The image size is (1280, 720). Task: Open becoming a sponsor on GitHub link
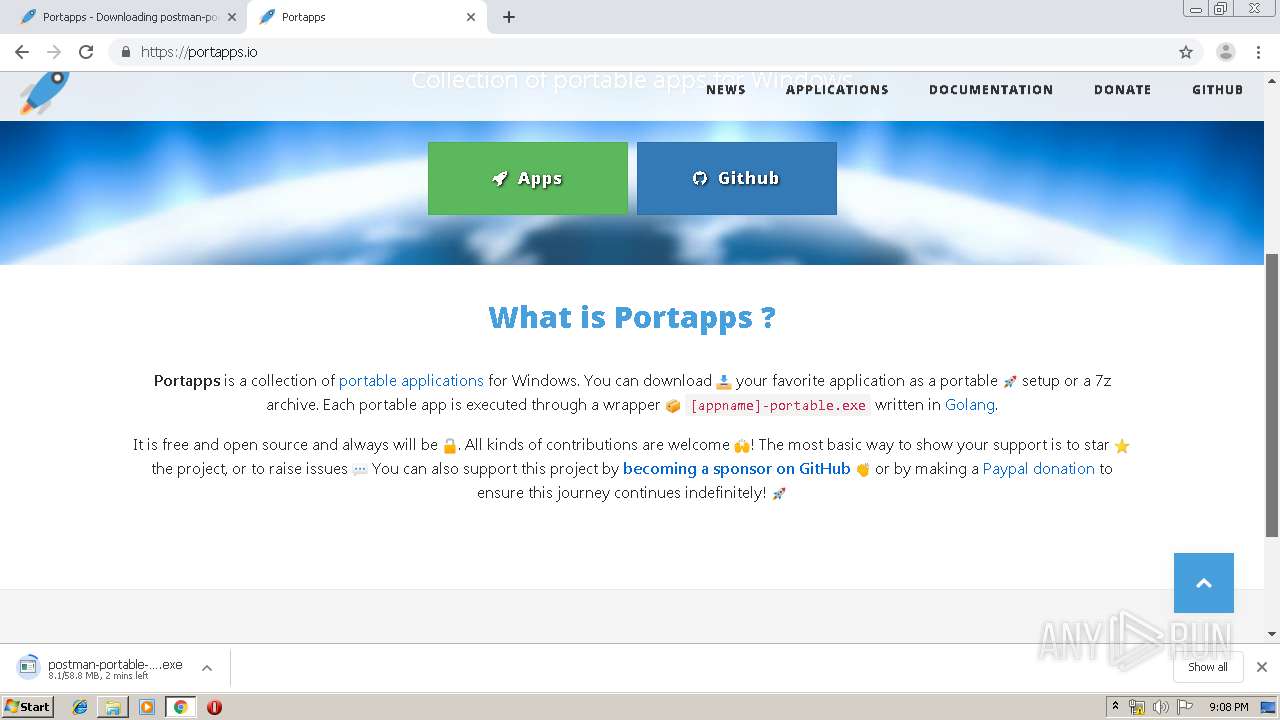tap(736, 469)
